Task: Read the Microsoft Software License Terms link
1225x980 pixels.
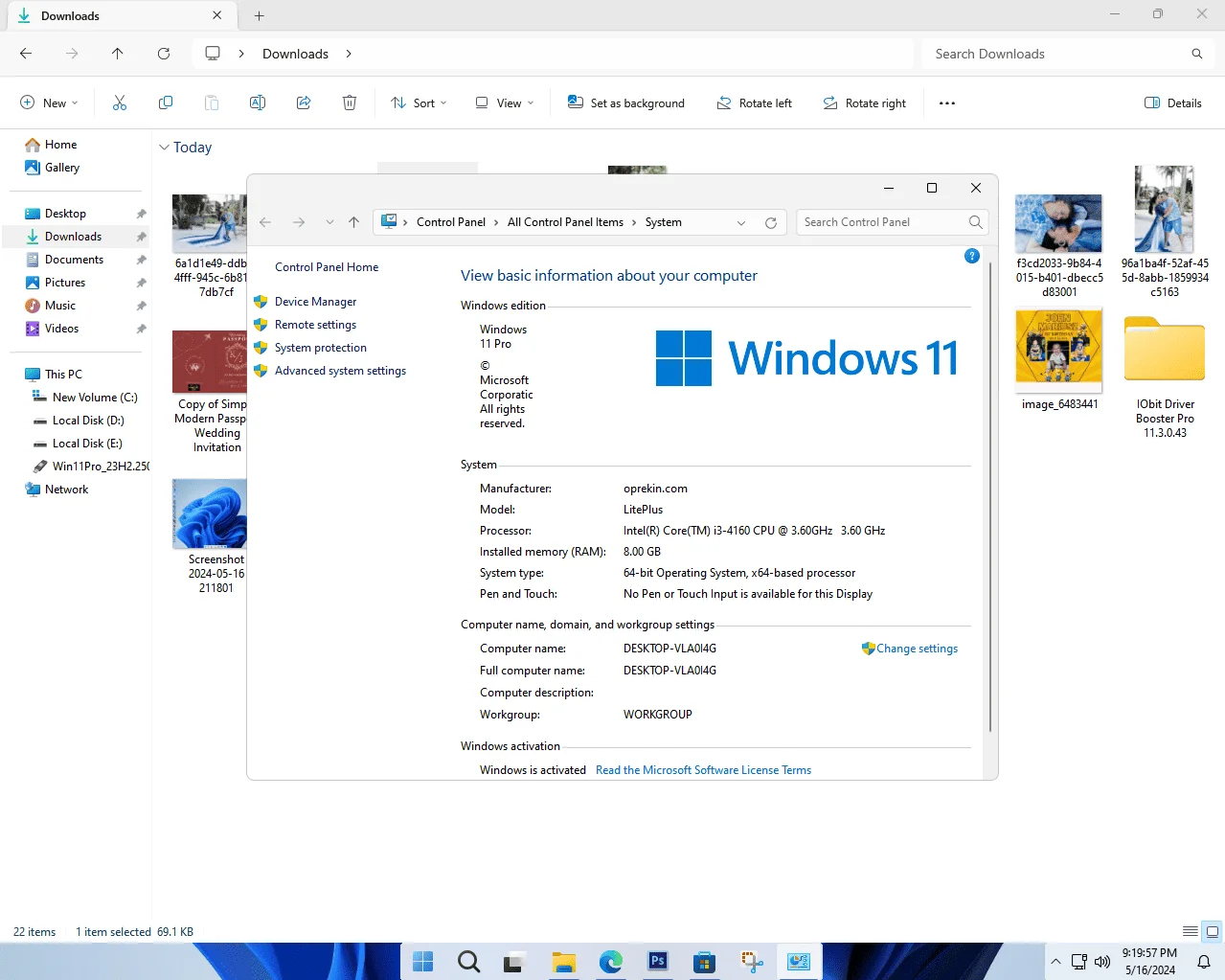Action: click(703, 770)
